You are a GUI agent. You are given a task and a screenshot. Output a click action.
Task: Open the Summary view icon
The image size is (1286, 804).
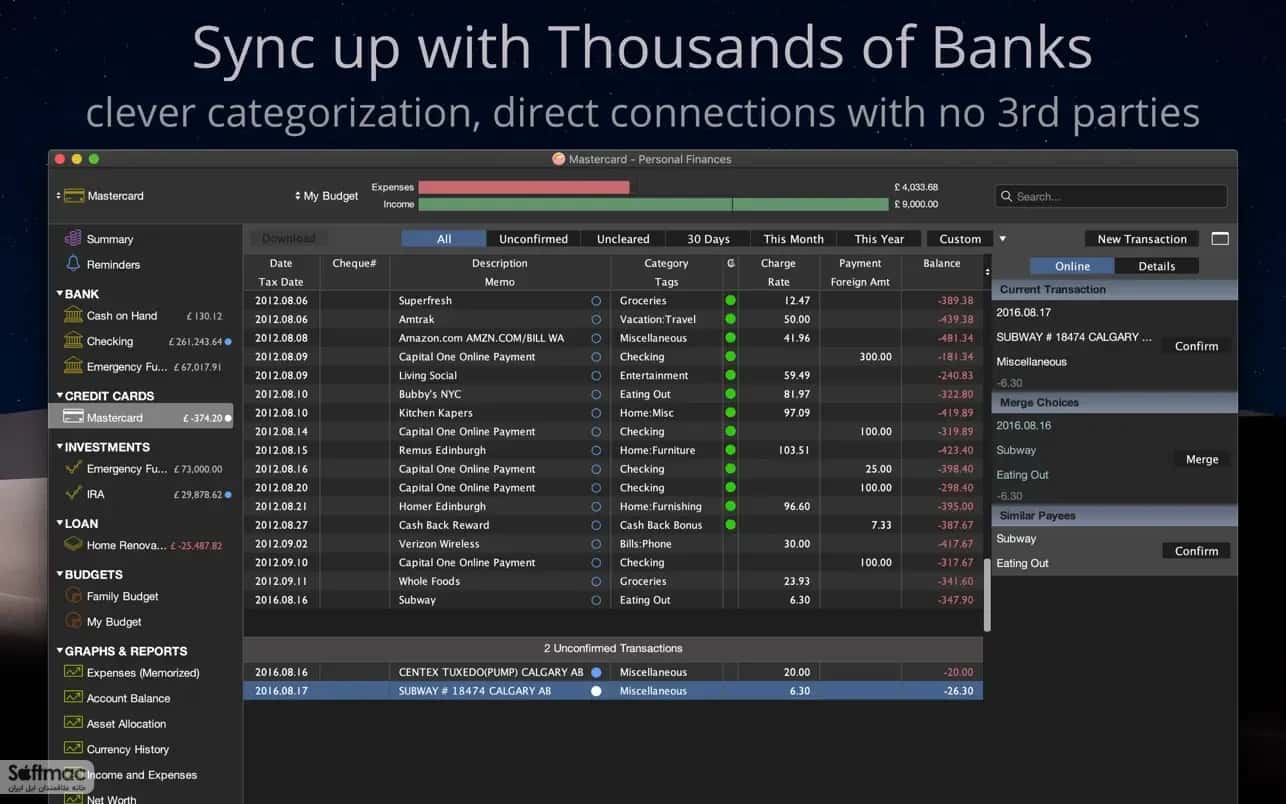(x=73, y=239)
